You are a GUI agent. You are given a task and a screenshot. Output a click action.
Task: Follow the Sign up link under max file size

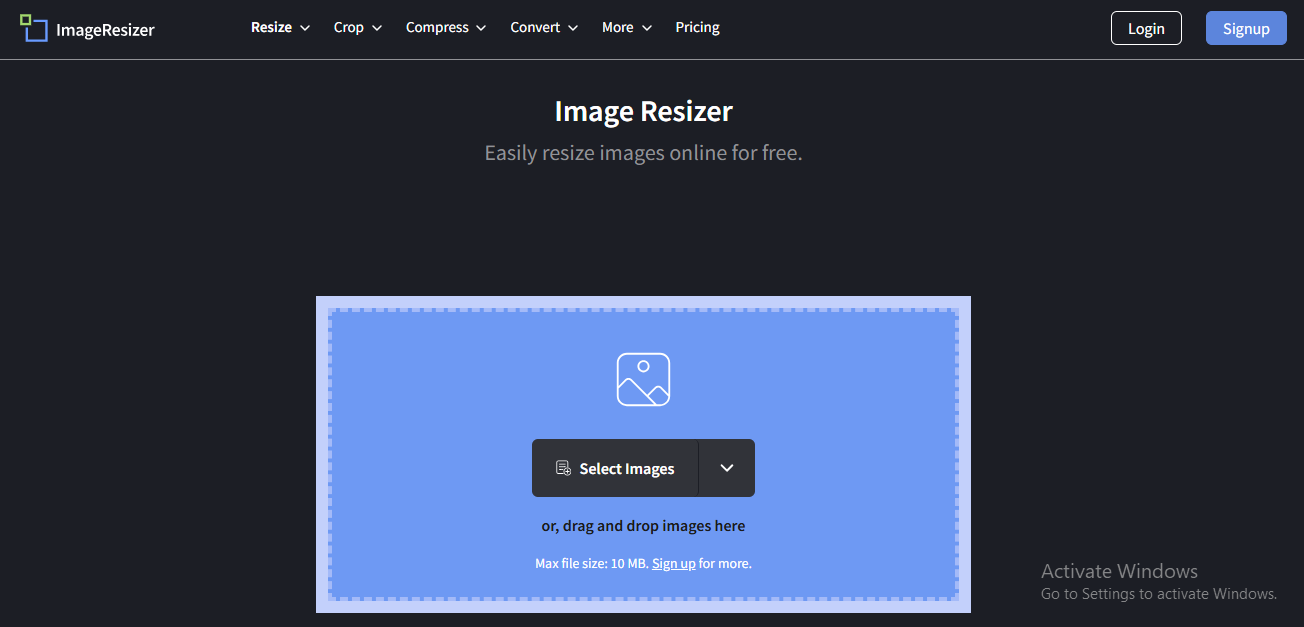(x=673, y=564)
